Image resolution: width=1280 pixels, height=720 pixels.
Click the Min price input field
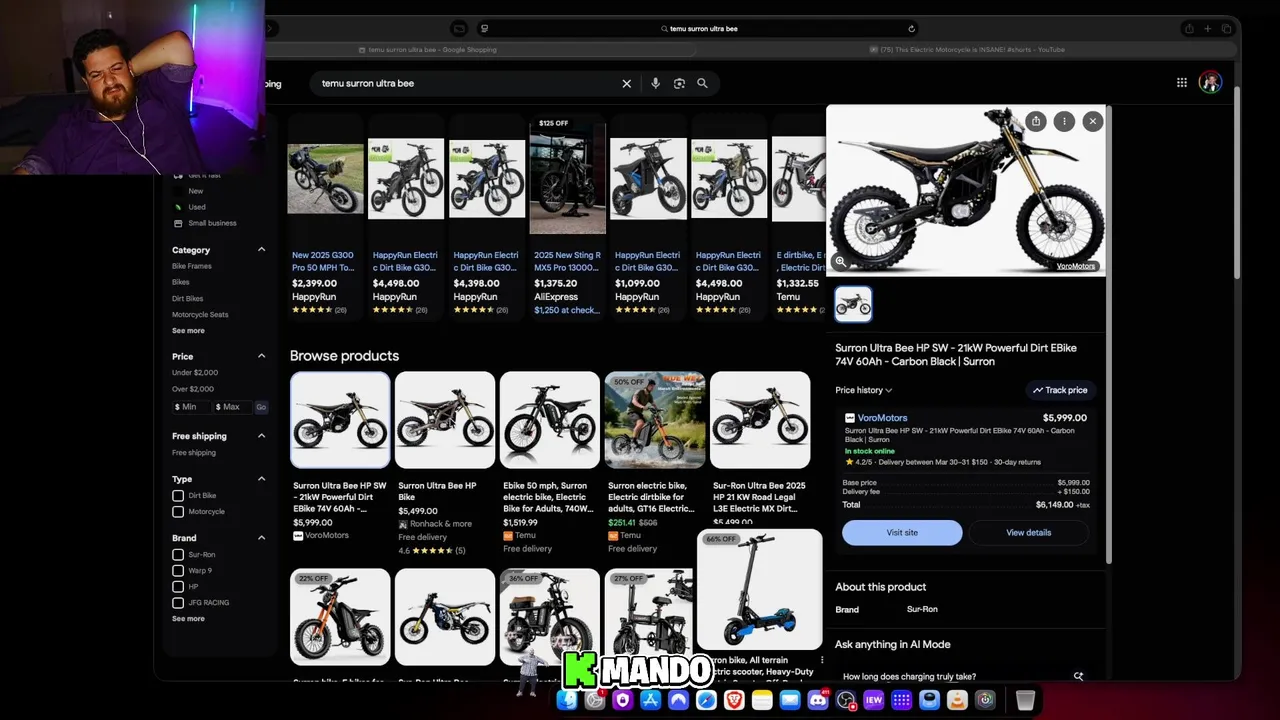(191, 407)
